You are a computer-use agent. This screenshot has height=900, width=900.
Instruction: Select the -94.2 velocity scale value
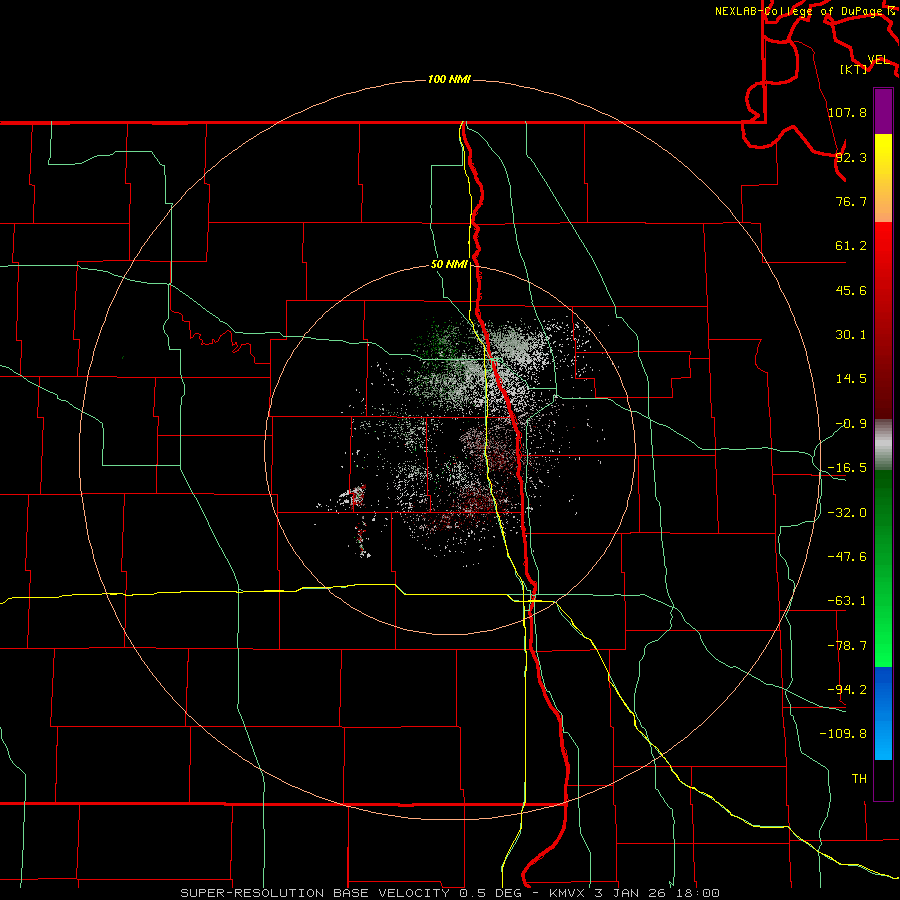847,690
